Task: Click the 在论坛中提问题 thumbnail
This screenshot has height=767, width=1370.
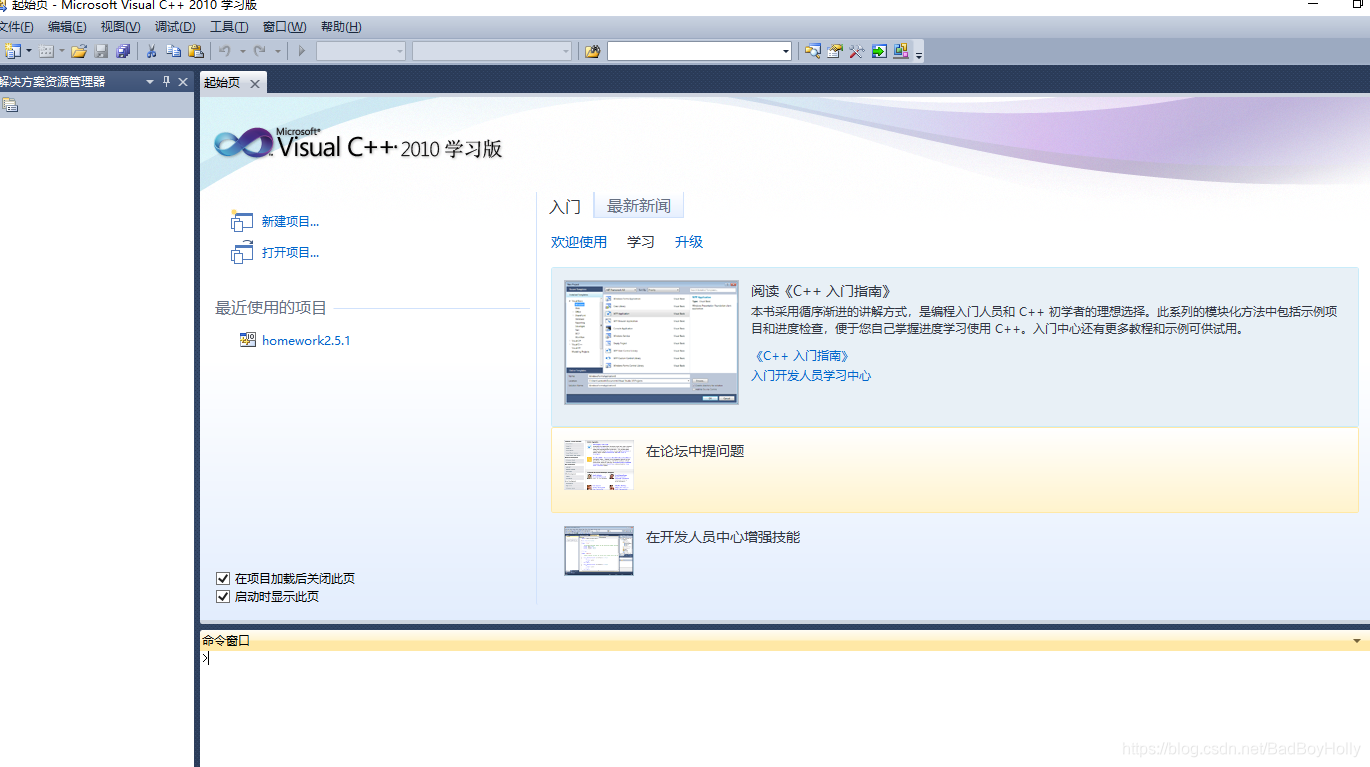Action: (x=599, y=465)
